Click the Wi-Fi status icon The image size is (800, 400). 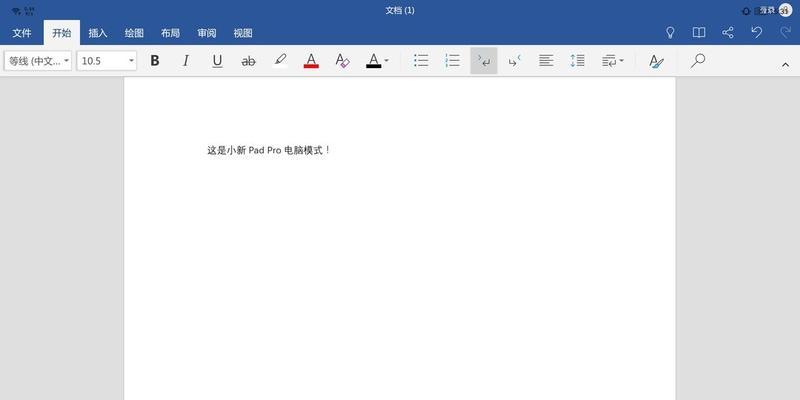pyautogui.click(x=16, y=11)
